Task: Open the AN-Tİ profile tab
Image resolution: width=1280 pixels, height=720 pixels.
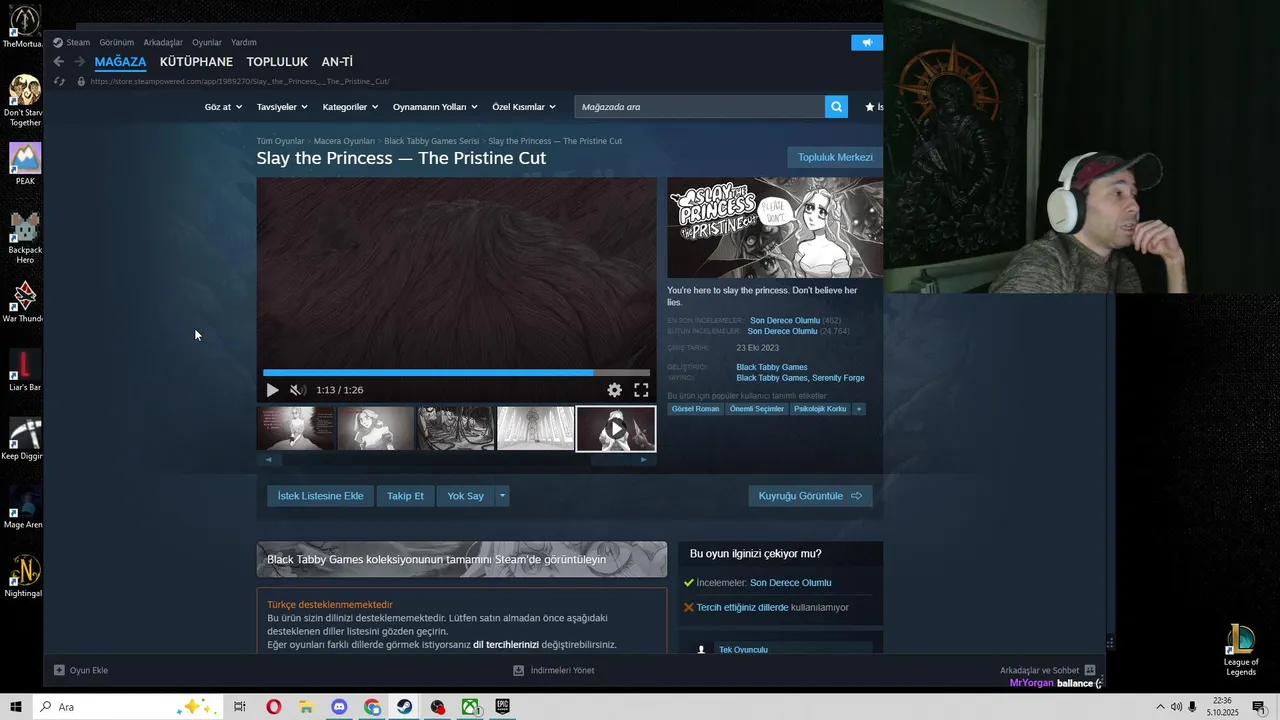Action: (337, 62)
